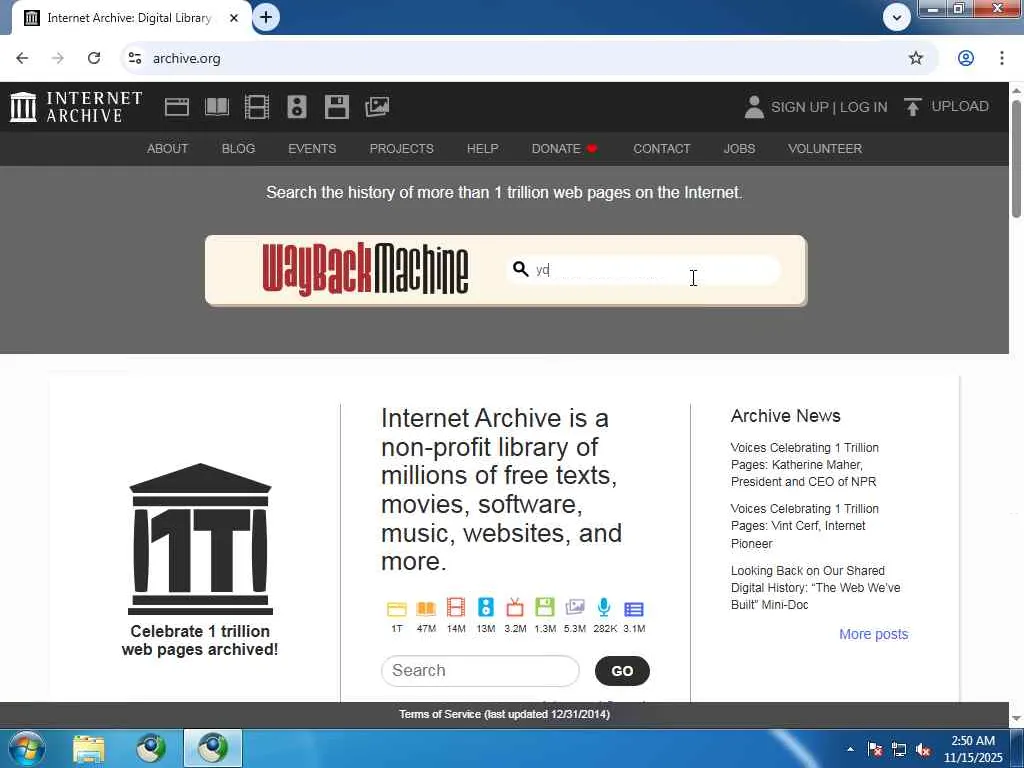Click the SIGN UP link
Viewport: 1024px width, 768px height.
799,107
